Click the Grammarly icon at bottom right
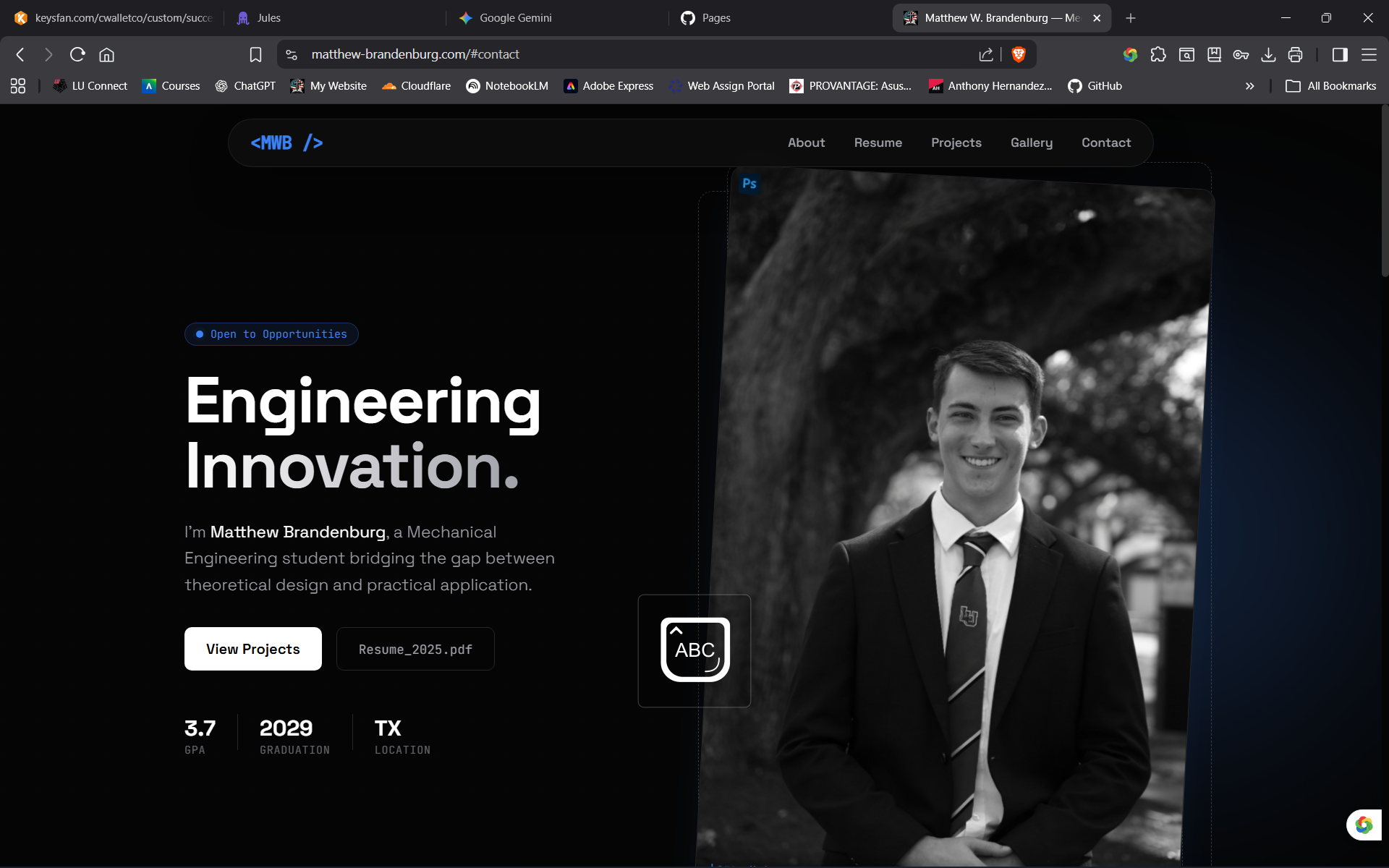The image size is (1389, 868). [1364, 825]
